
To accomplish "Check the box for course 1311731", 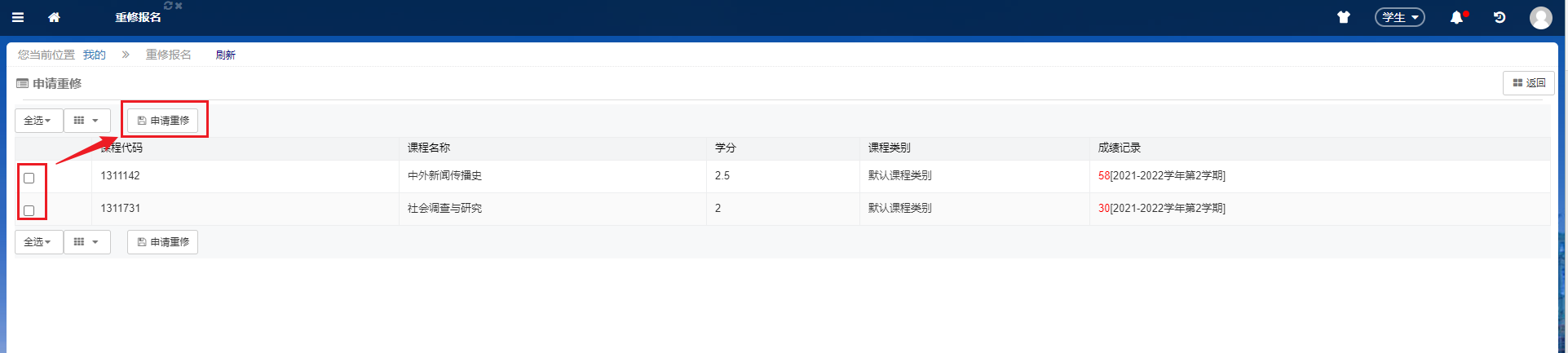I will coord(29,210).
